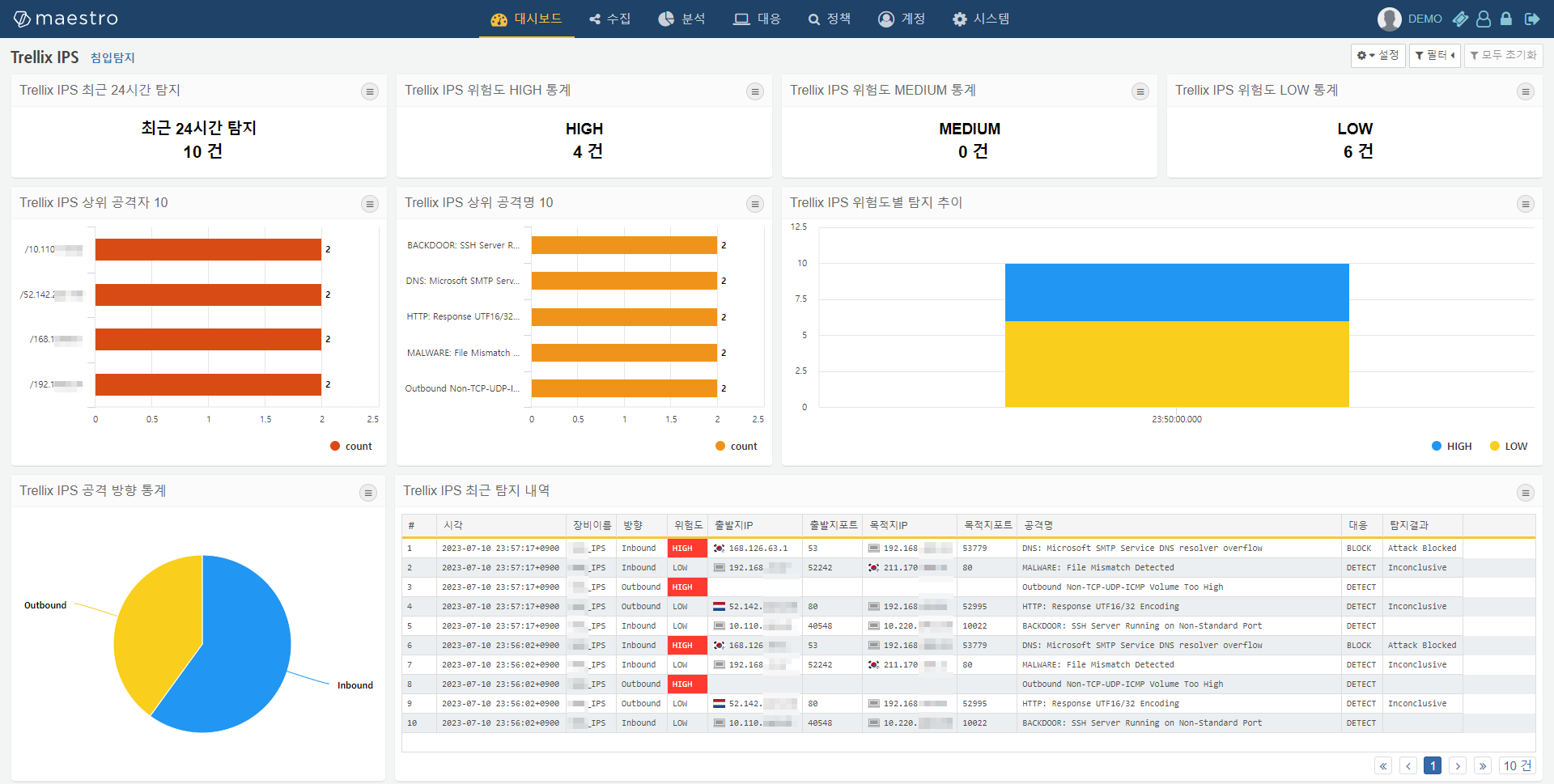Click the BACKDOOR: SSH Server bar
The width and height of the screenshot is (1554, 784).
point(624,245)
